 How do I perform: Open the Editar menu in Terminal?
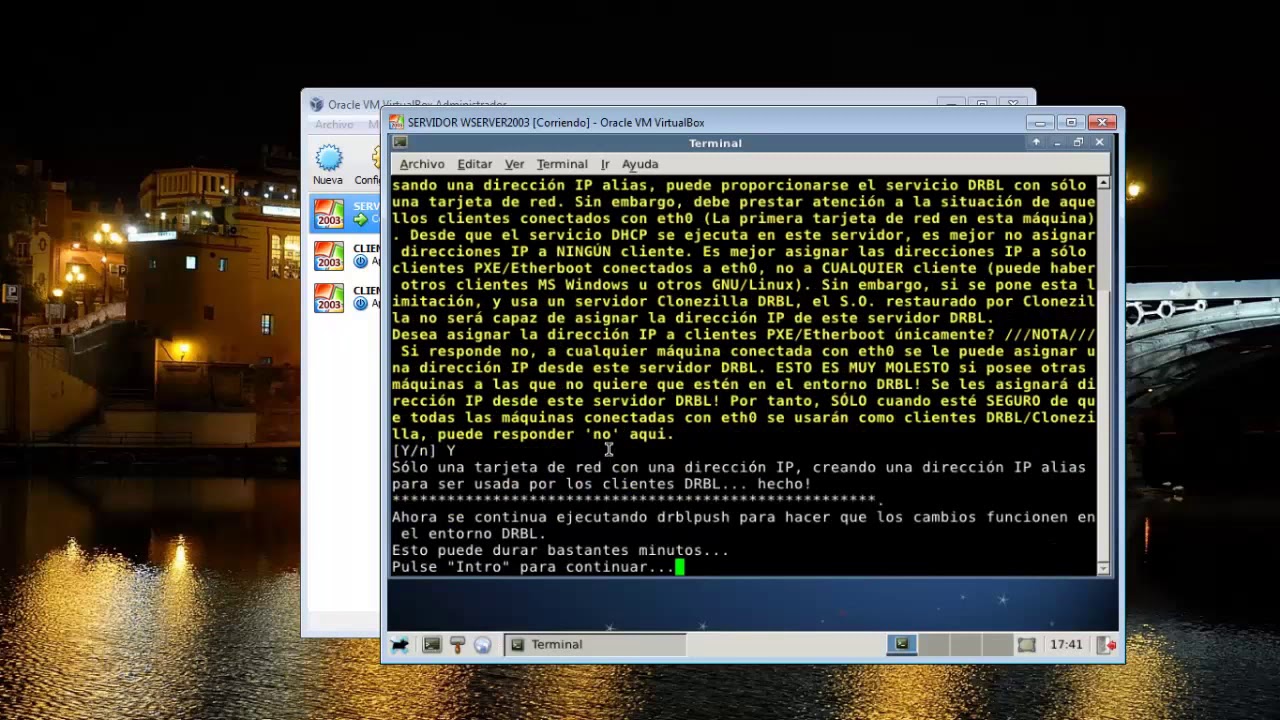[474, 164]
